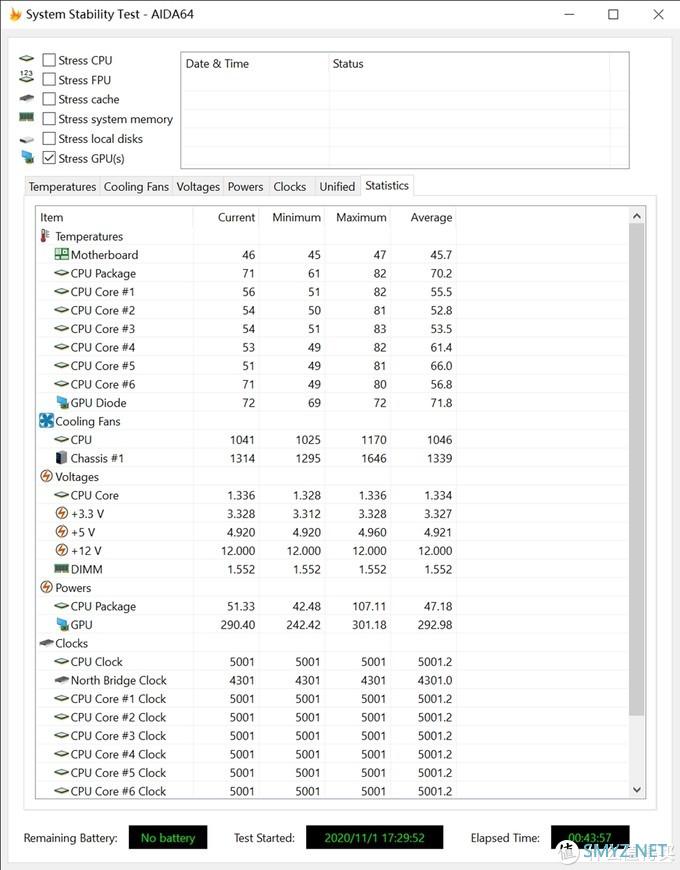The width and height of the screenshot is (680, 870).
Task: Click the Voltages lightning icon
Action: point(47,476)
